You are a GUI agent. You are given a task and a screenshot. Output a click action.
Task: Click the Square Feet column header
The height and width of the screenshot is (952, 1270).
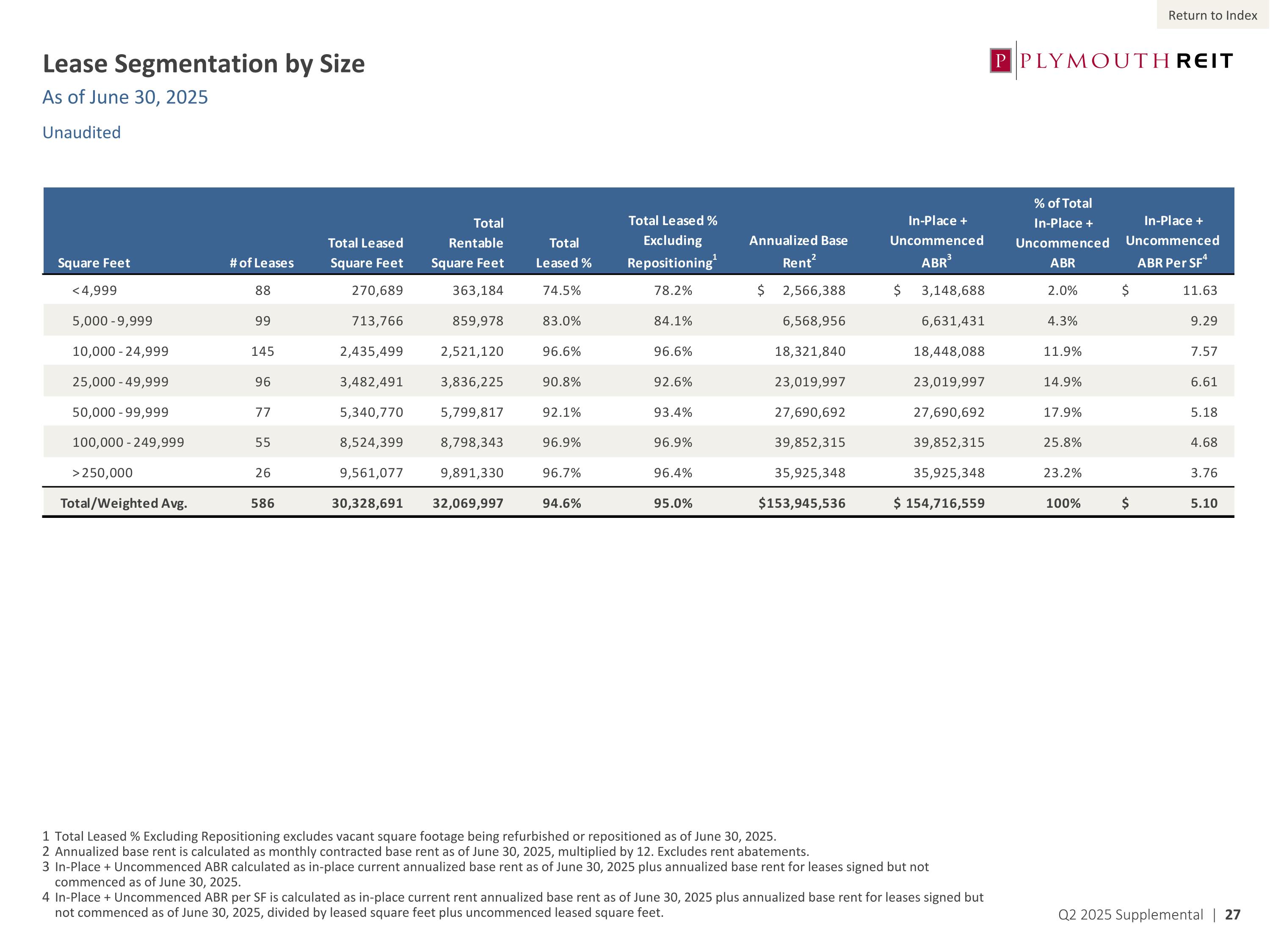(94, 263)
